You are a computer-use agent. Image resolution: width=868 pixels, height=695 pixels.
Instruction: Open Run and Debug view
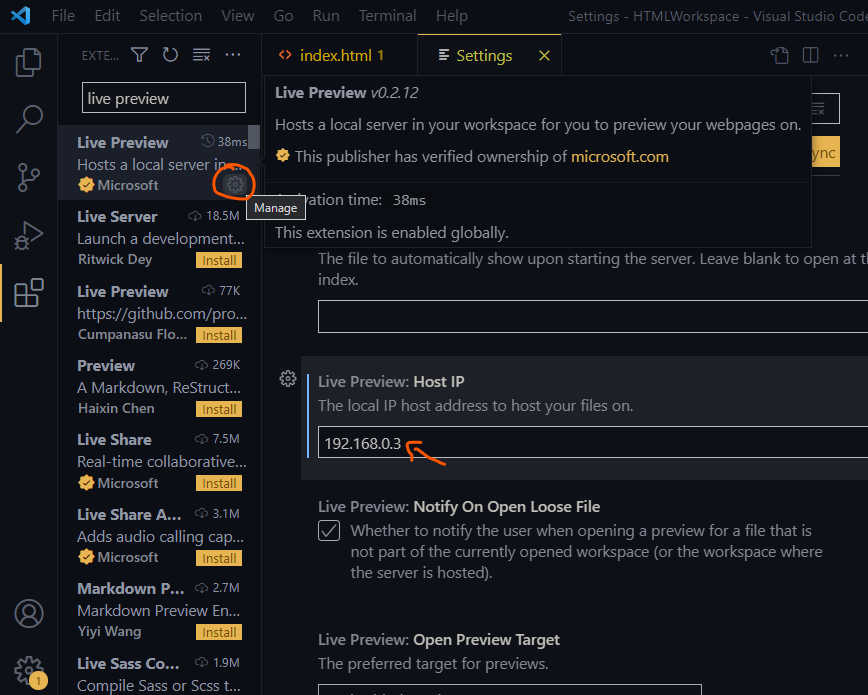click(x=28, y=235)
